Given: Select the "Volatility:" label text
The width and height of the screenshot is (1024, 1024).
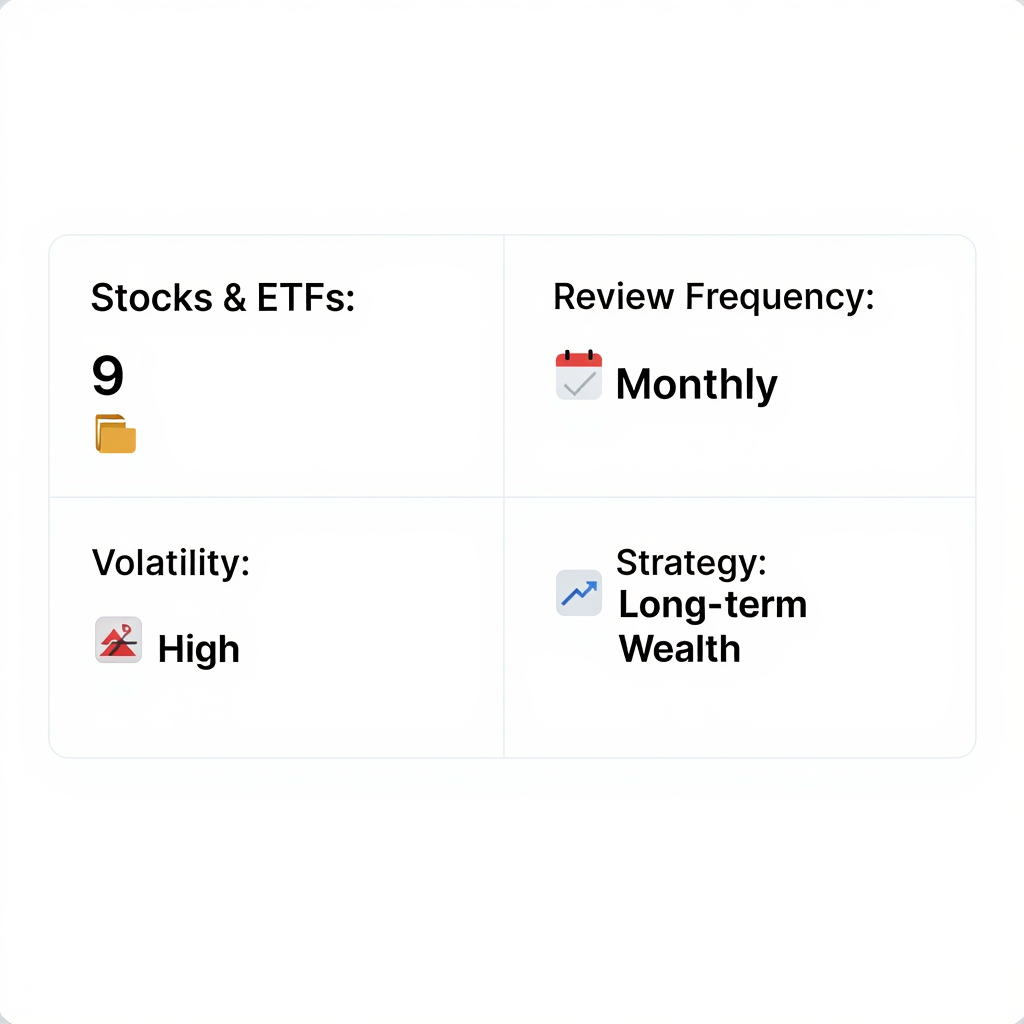Looking at the screenshot, I should [x=171, y=562].
